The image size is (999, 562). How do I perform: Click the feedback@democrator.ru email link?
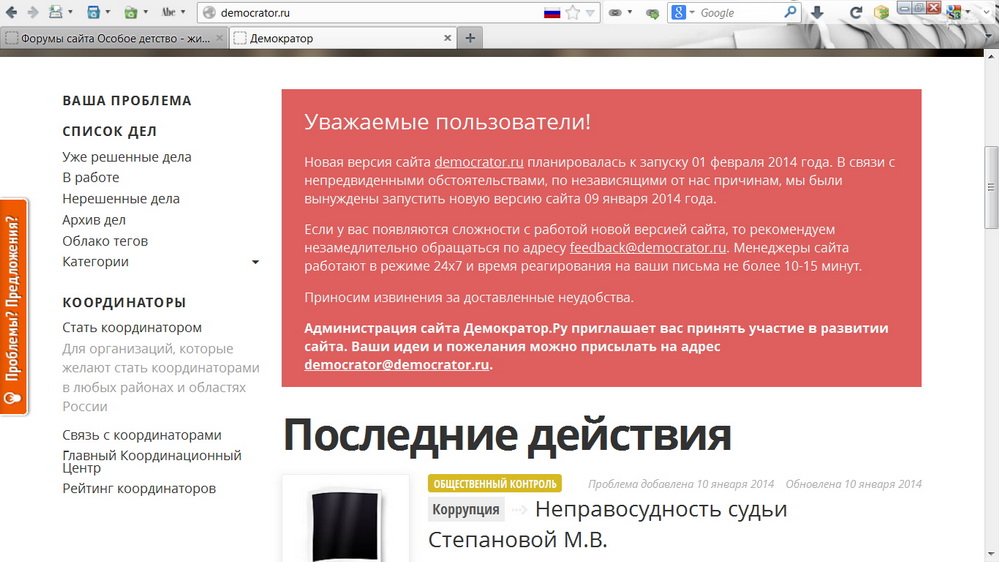[x=648, y=248]
